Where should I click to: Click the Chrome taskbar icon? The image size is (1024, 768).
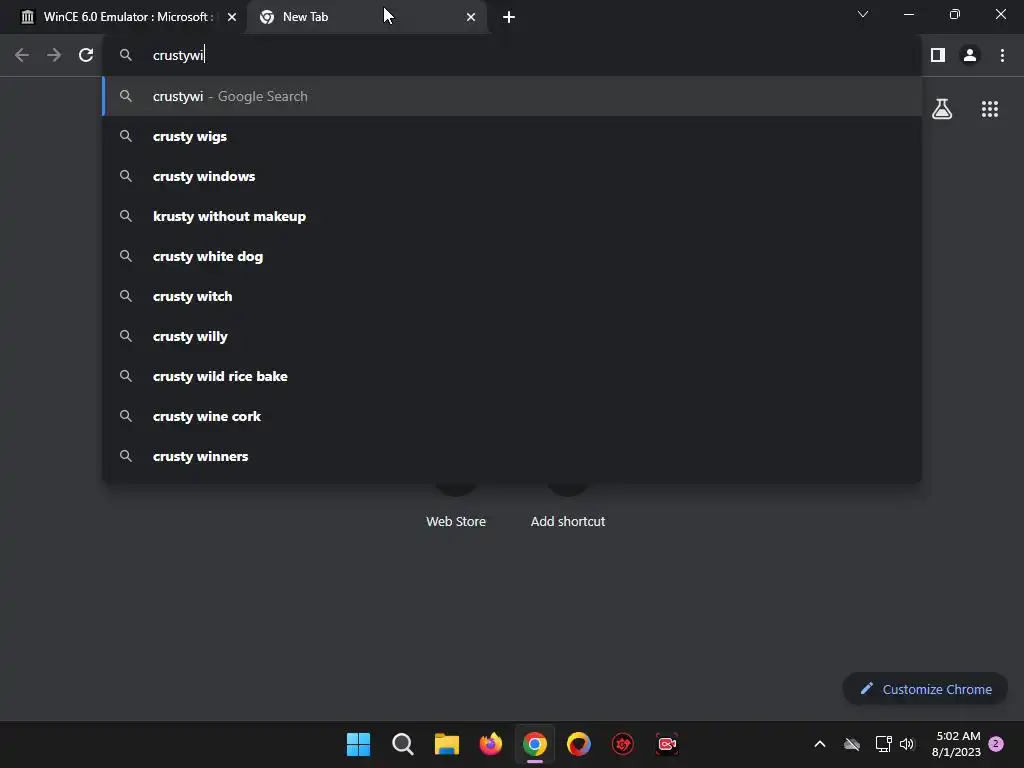(535, 744)
